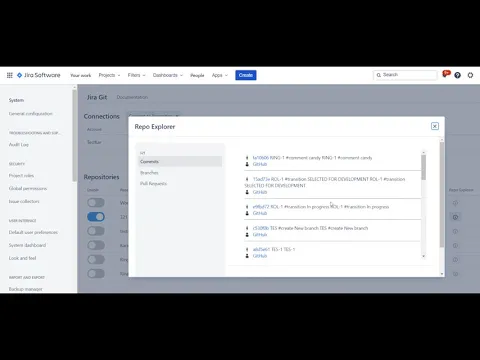This screenshot has height=360, width=480.
Task: Switch to the Branches tab
Action: click(x=149, y=173)
